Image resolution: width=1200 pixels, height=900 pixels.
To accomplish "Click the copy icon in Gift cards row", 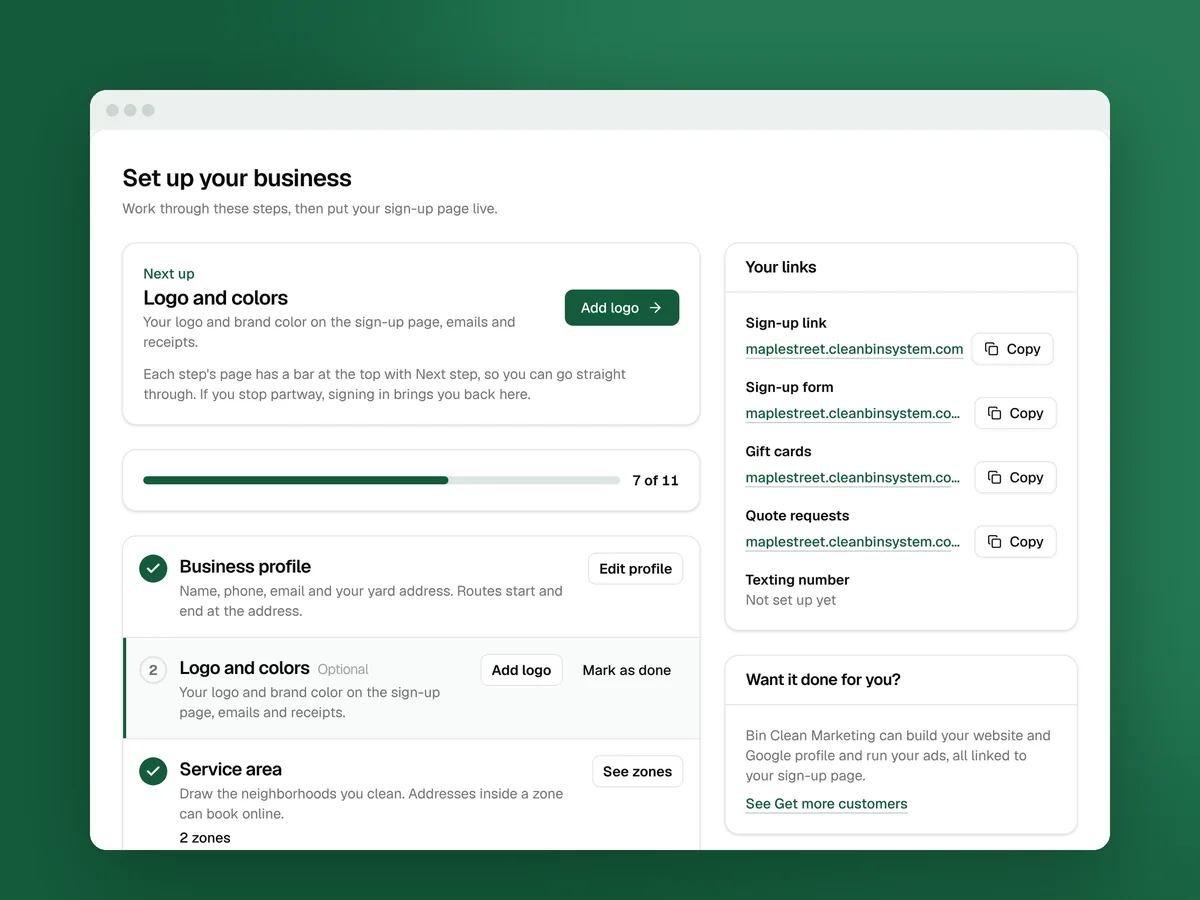I will point(994,477).
